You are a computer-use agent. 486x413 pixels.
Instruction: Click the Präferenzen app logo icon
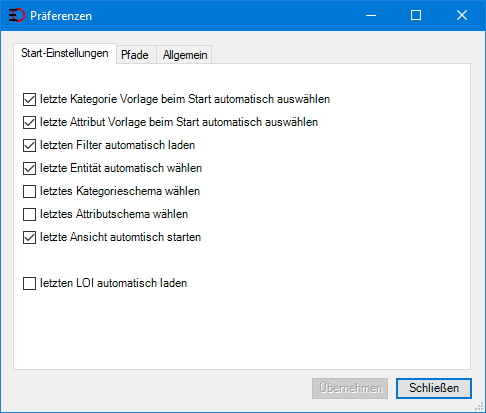coord(17,15)
